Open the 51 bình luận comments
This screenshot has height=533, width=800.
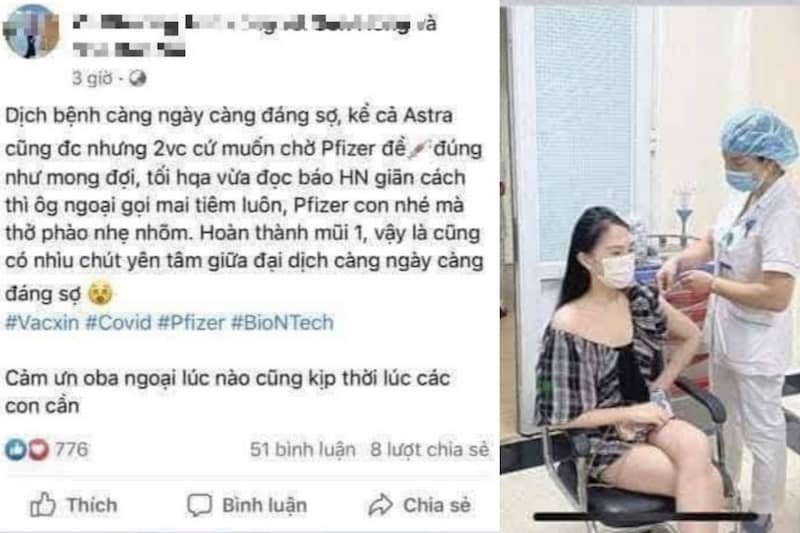point(303,449)
